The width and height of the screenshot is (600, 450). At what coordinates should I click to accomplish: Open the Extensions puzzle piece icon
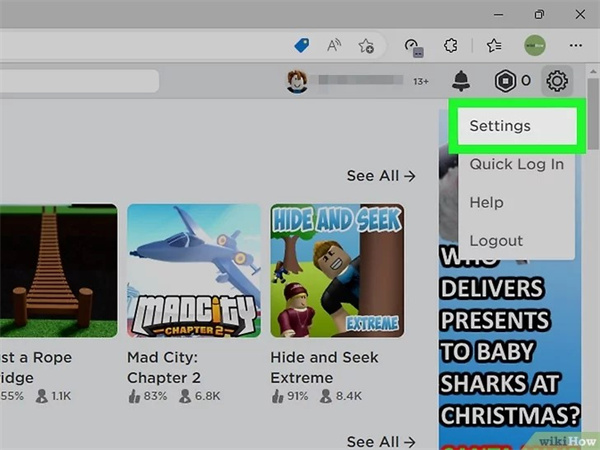coord(450,46)
